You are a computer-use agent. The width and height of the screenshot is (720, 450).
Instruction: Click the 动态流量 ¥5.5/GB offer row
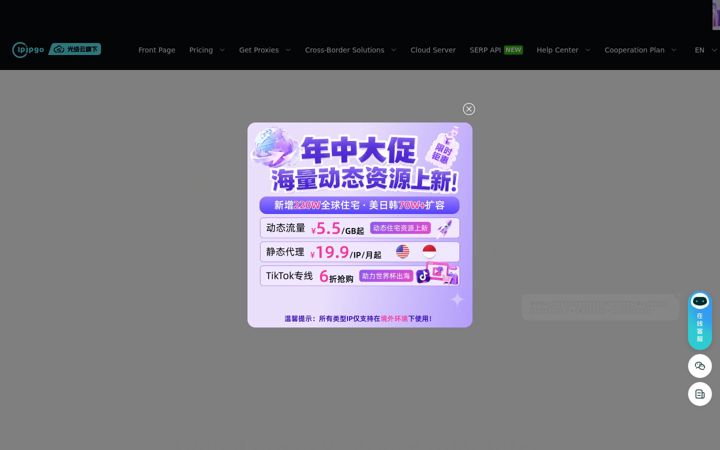click(360, 228)
